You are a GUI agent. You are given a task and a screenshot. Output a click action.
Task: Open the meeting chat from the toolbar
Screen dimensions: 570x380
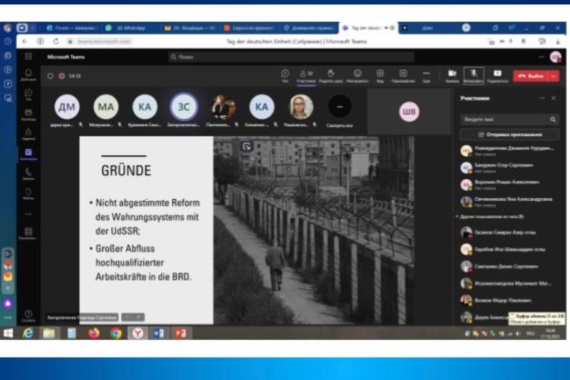tap(285, 76)
